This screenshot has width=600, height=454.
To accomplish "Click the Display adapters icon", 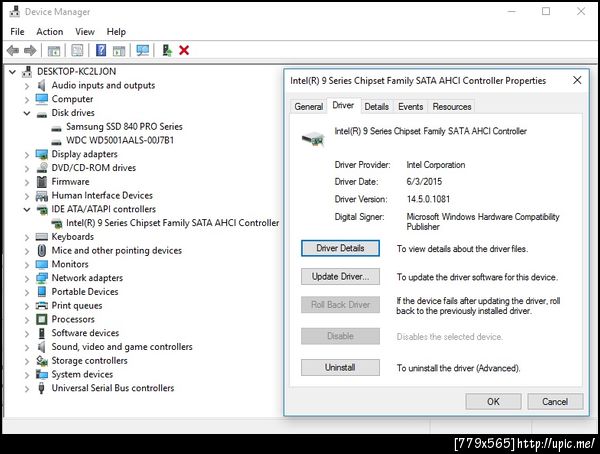I will point(41,154).
